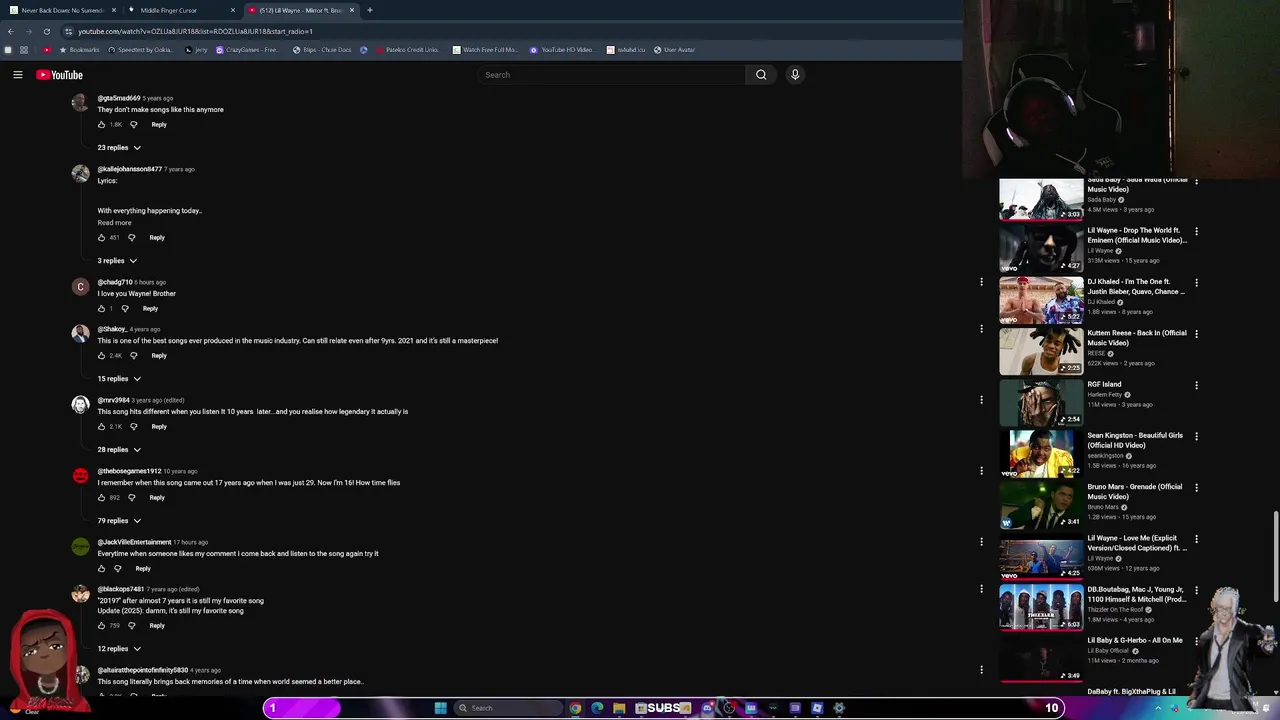The image size is (1280, 720).
Task: Expand the 28 replies thread
Action: (x=119, y=450)
